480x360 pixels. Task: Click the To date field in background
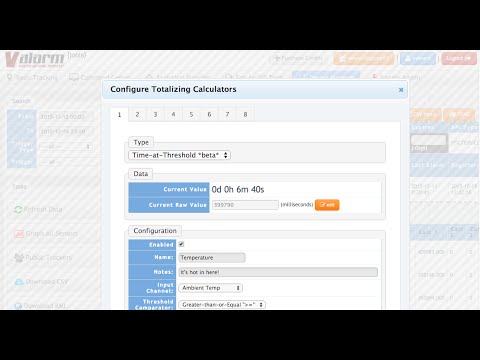coord(65,132)
